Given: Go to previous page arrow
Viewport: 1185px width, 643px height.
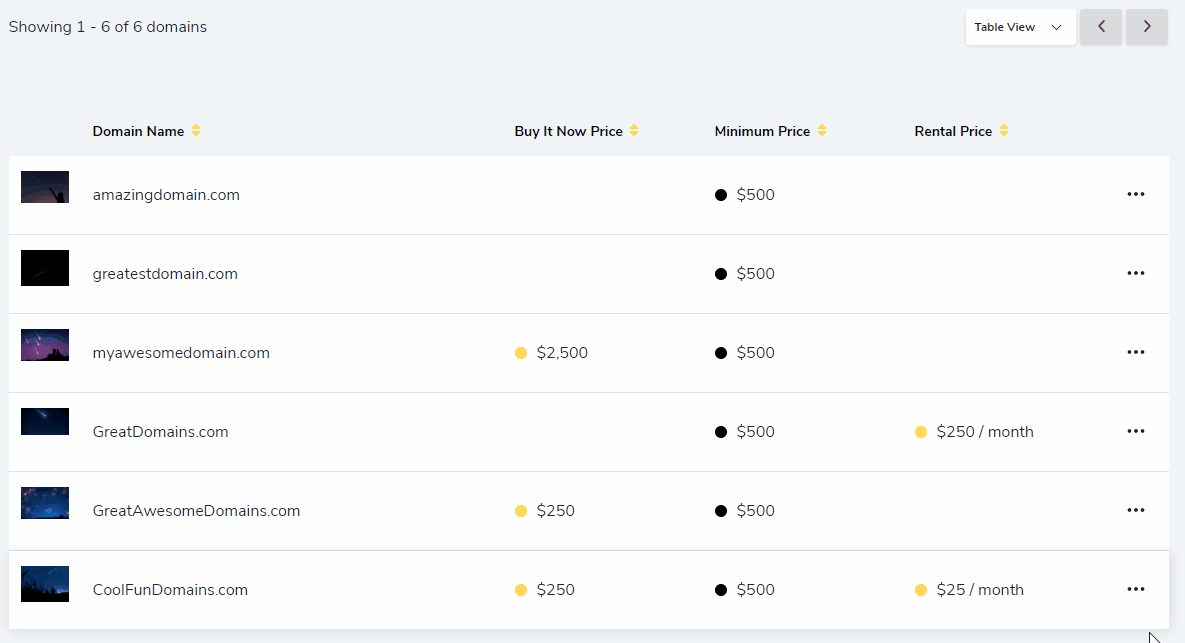Looking at the screenshot, I should [x=1101, y=27].
